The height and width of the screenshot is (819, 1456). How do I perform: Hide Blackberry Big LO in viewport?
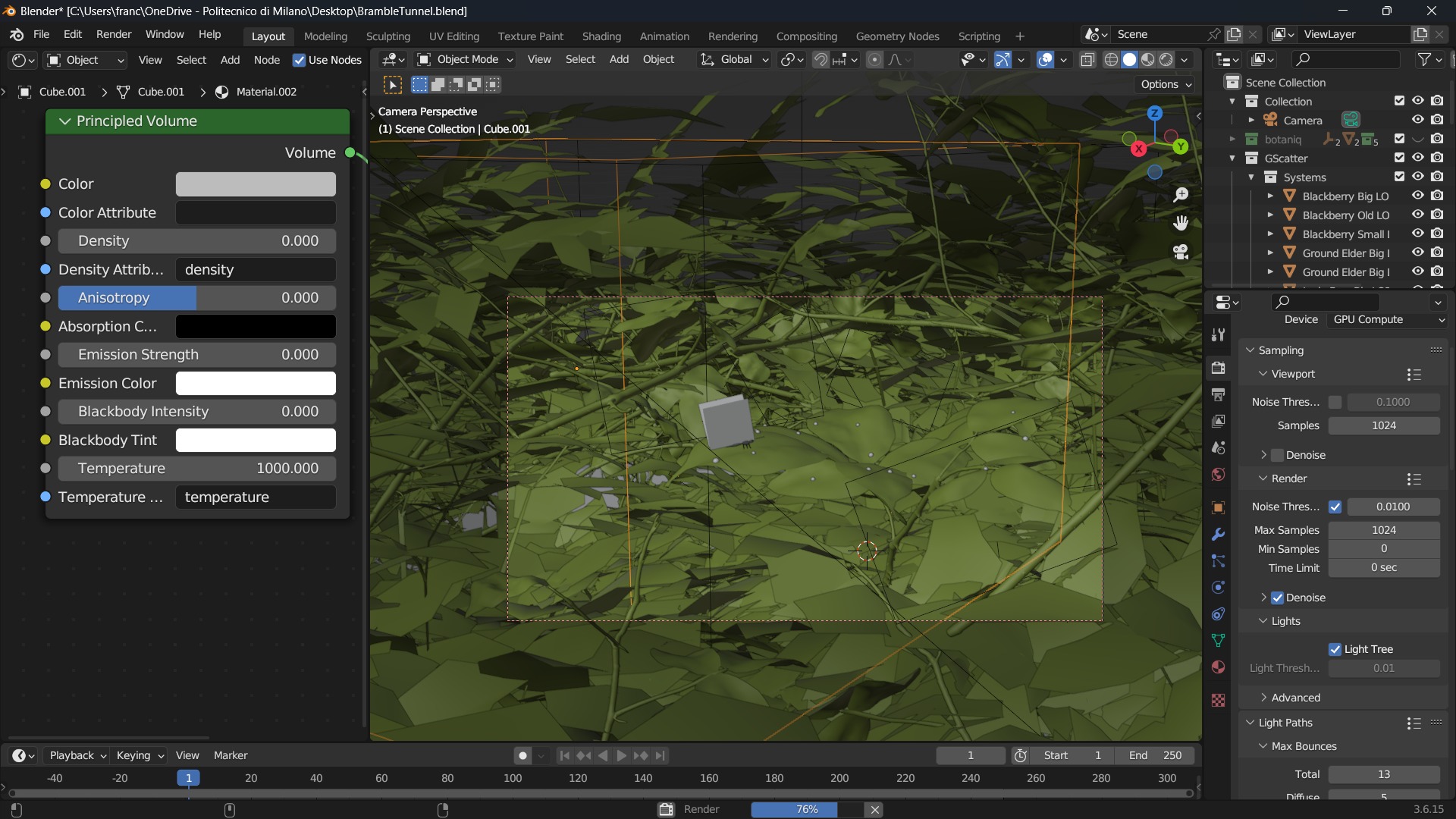tap(1418, 196)
